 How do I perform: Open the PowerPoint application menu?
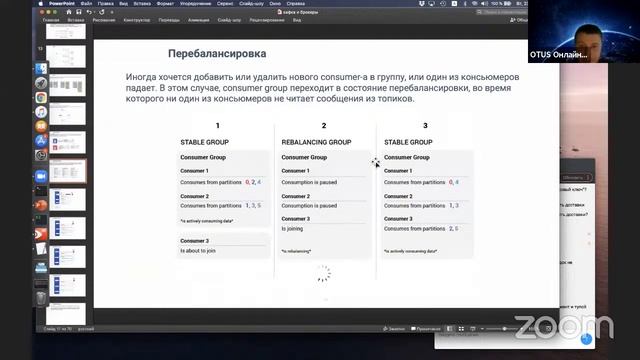coord(62,3)
